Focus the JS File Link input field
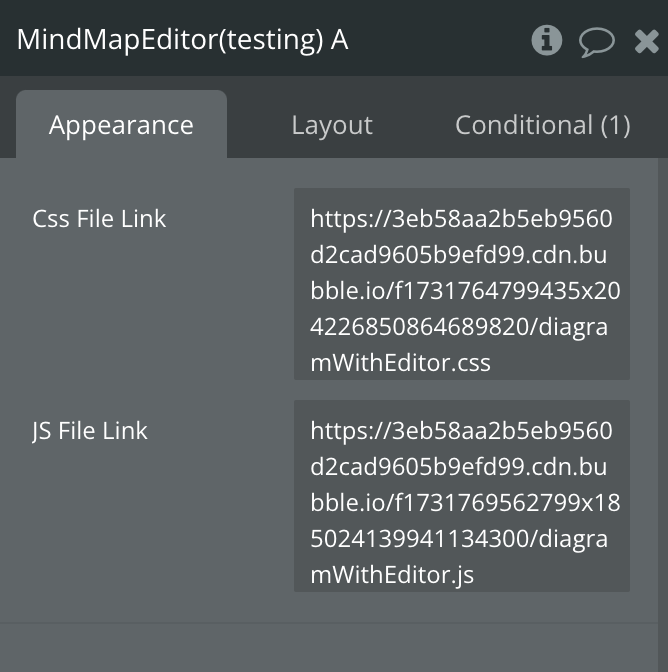The image size is (668, 672). [461, 496]
